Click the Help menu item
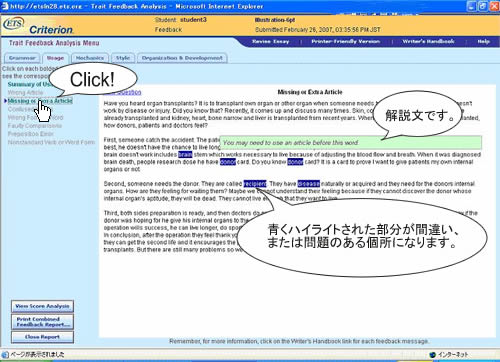The image size is (500, 362). (483, 42)
